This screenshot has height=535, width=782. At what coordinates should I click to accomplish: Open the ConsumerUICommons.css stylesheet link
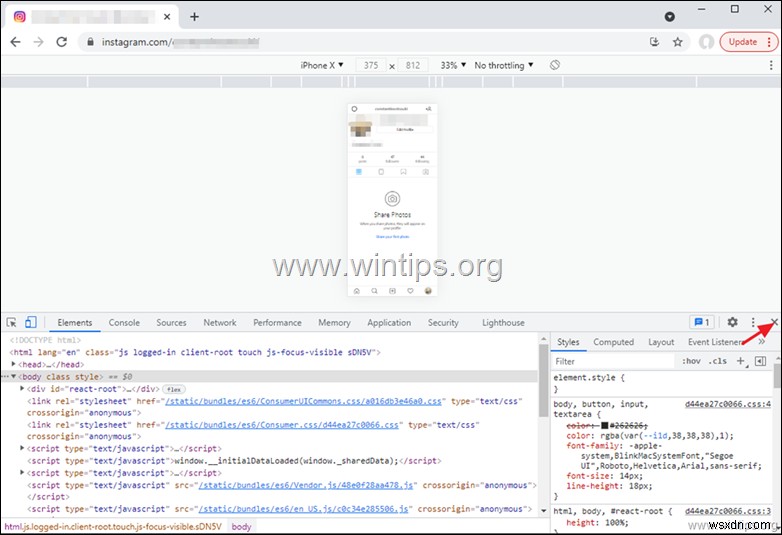pos(303,401)
